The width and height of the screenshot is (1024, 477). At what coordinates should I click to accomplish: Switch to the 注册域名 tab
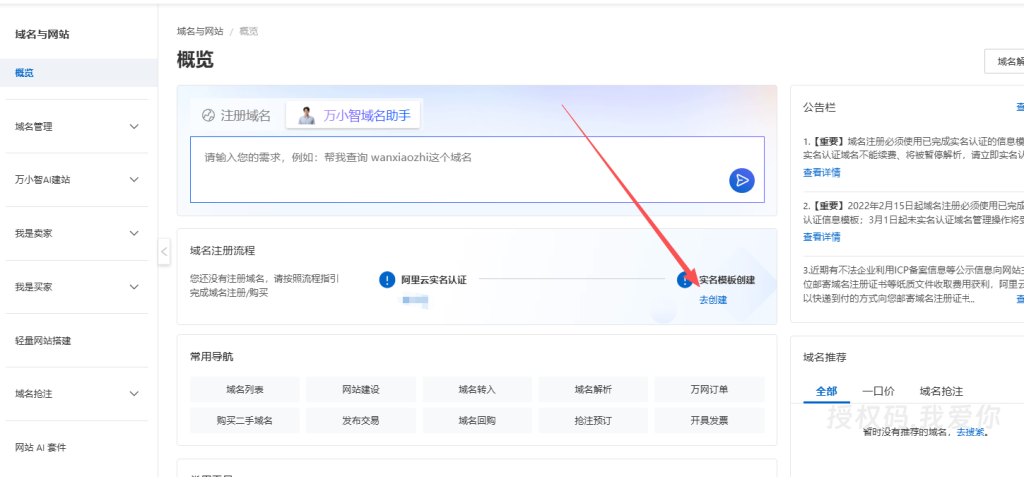pyautogui.click(x=236, y=116)
